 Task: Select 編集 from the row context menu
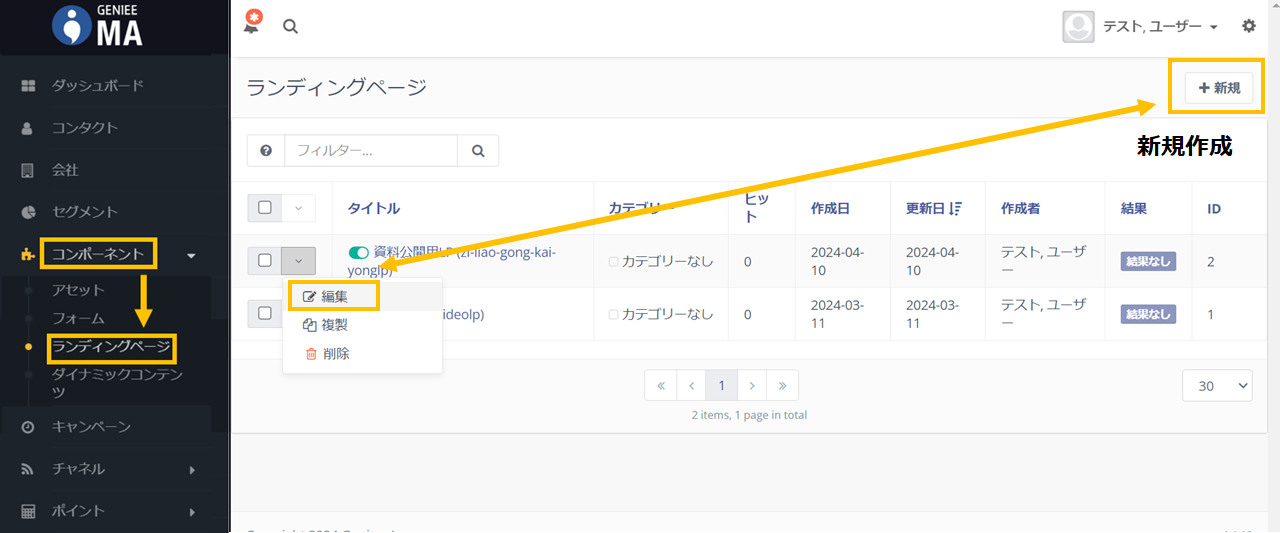click(334, 297)
